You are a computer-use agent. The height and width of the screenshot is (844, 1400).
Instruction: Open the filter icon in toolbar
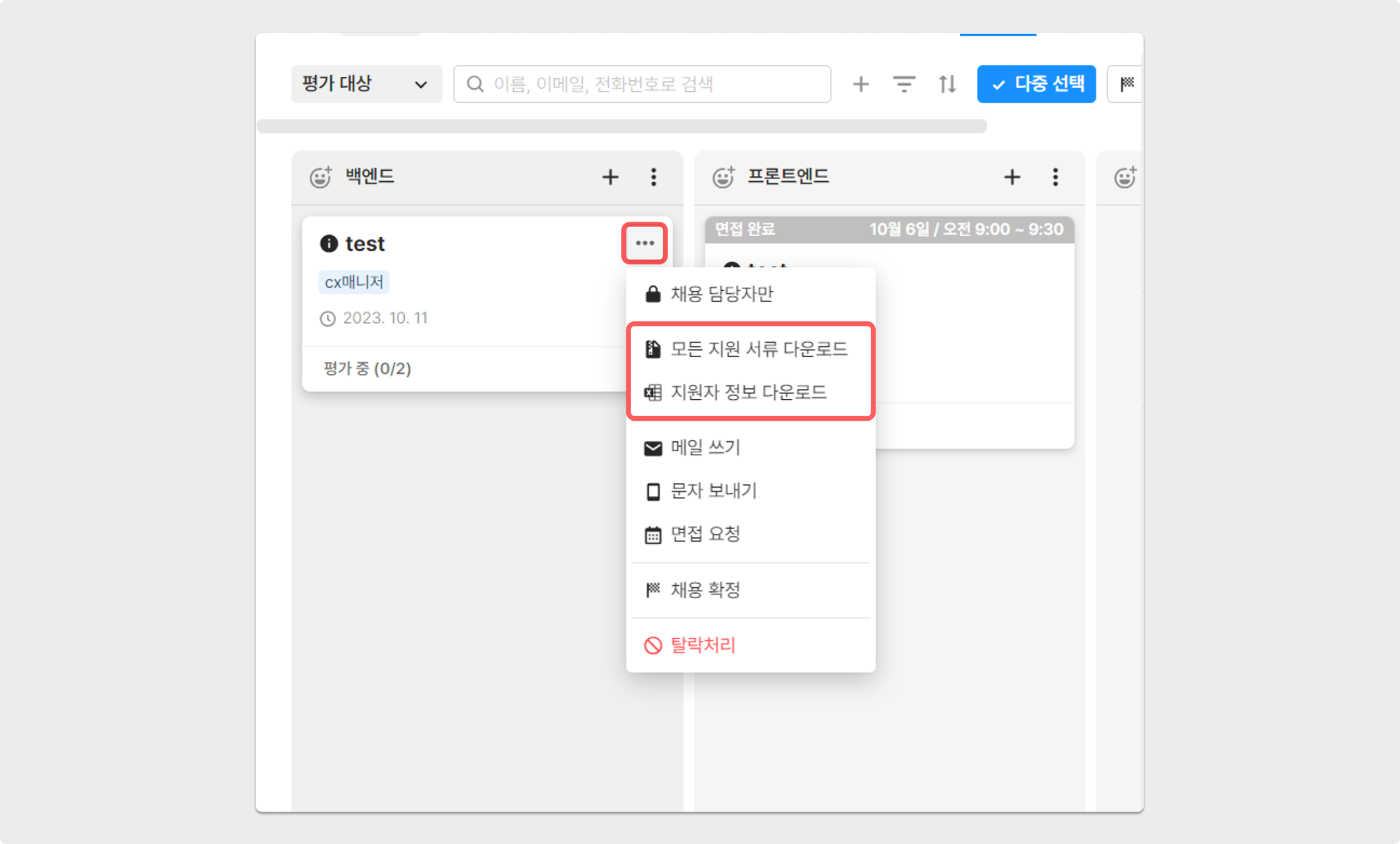point(904,84)
